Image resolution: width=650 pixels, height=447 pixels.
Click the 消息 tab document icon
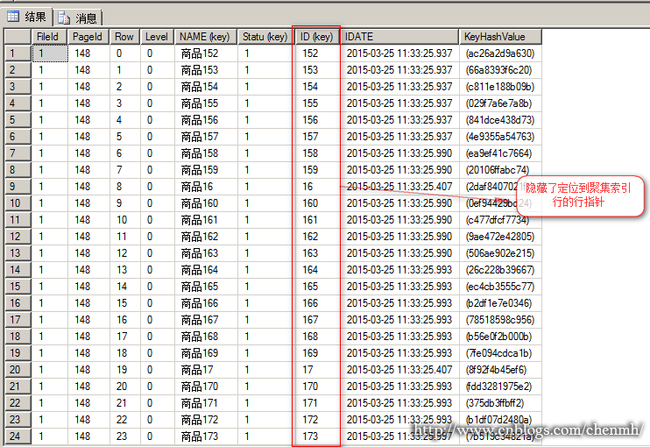pyautogui.click(x=64, y=18)
